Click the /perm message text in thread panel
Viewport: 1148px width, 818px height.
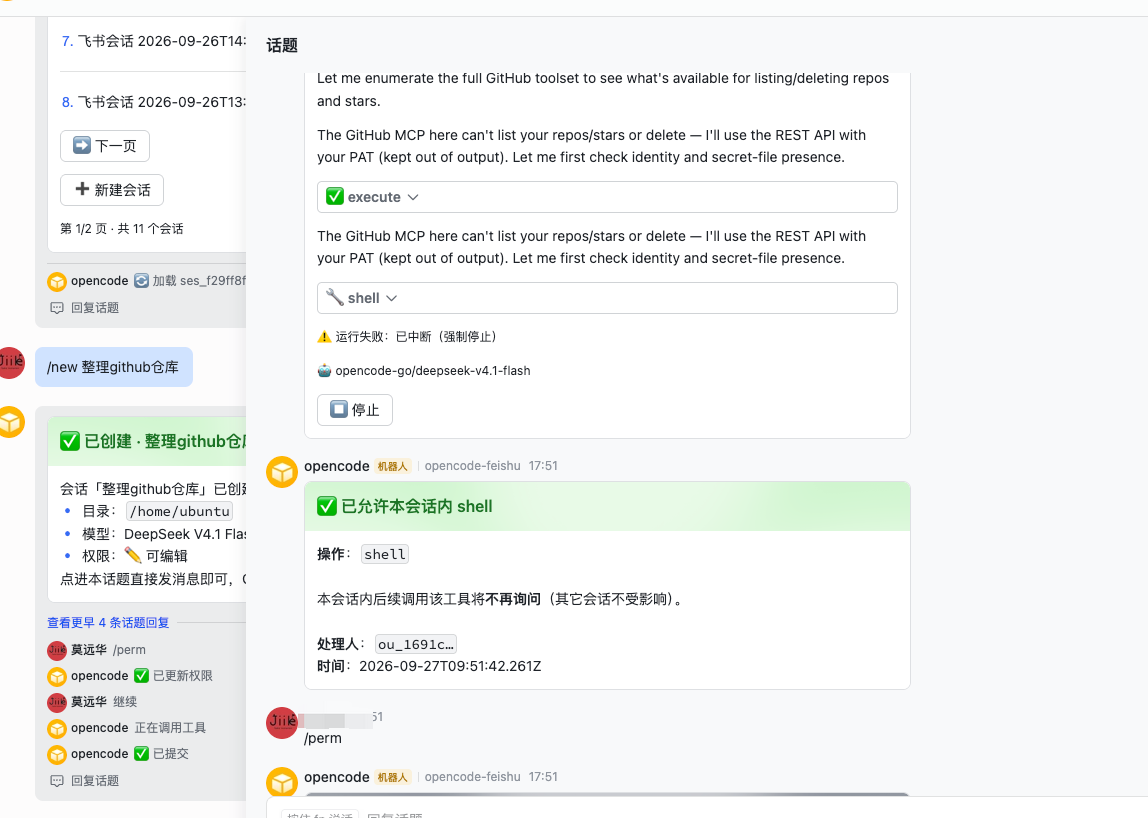click(x=323, y=738)
